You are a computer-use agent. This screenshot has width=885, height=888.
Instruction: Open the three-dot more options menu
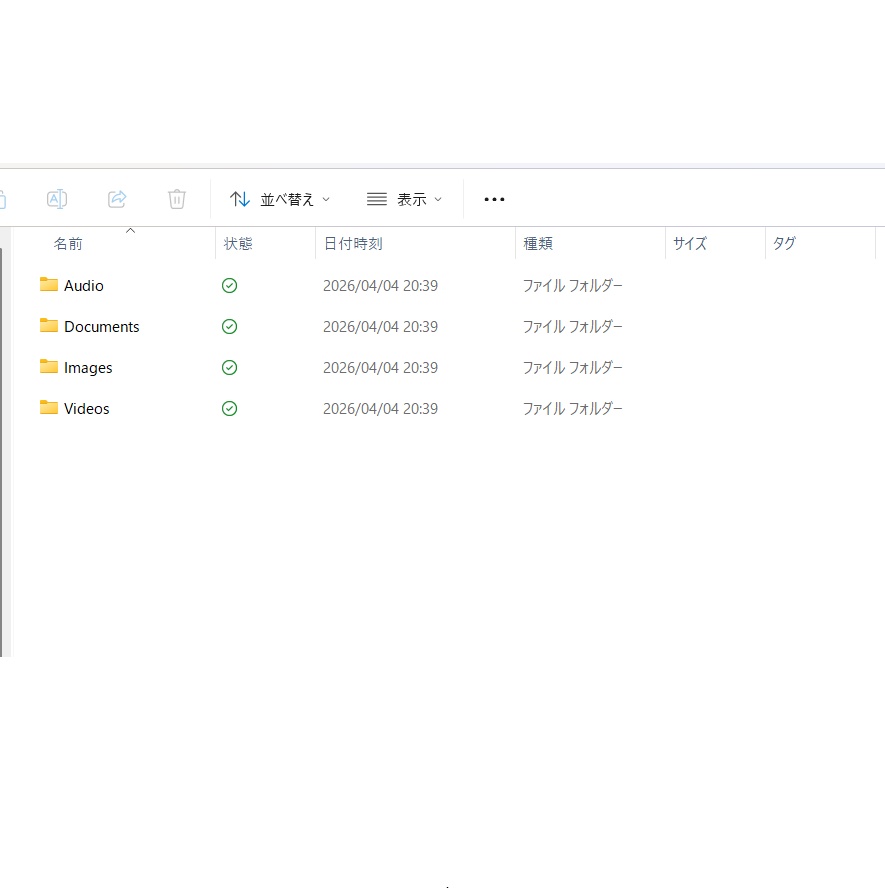(x=494, y=199)
